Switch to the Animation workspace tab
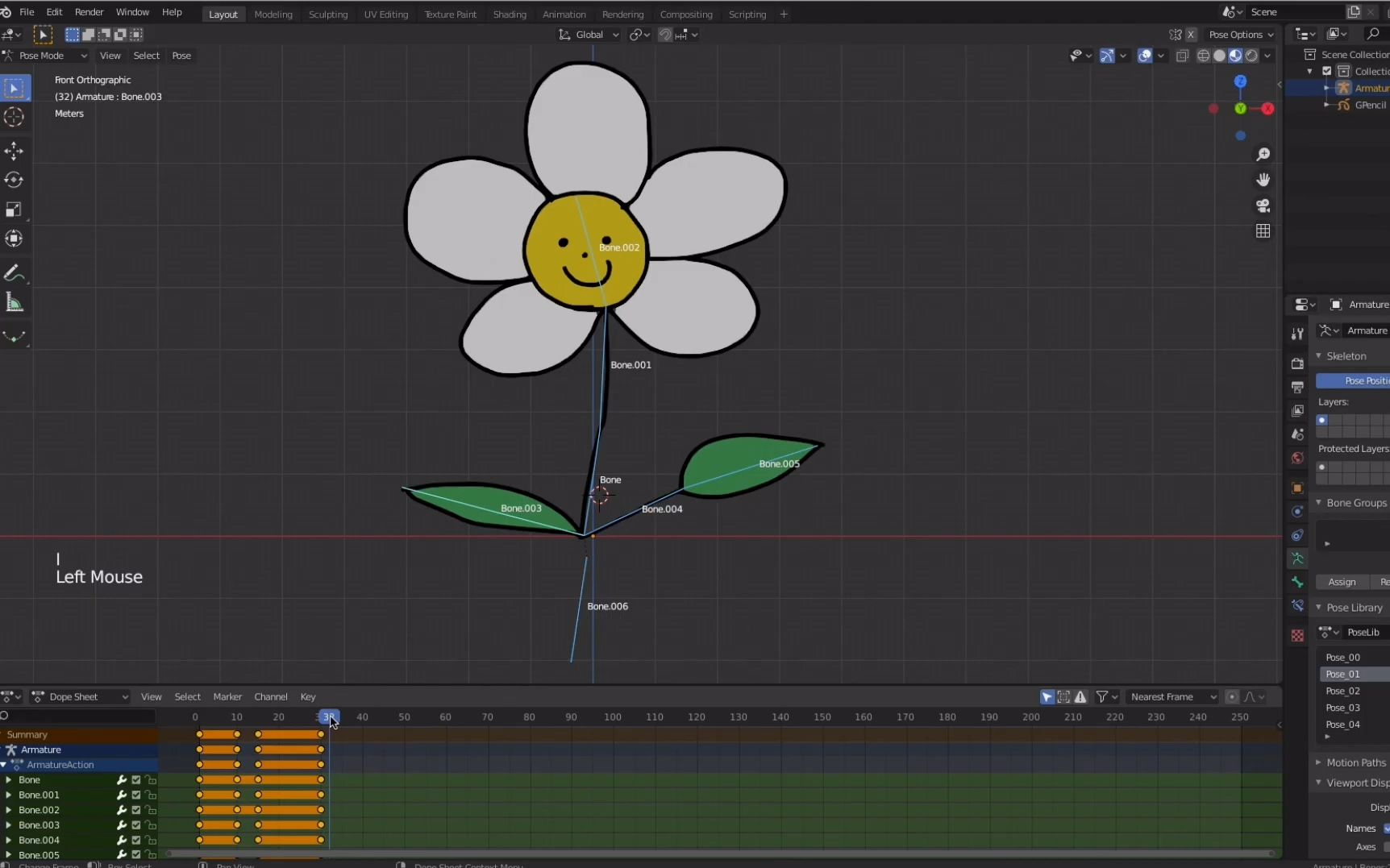The height and width of the screenshot is (868, 1390). point(564,15)
